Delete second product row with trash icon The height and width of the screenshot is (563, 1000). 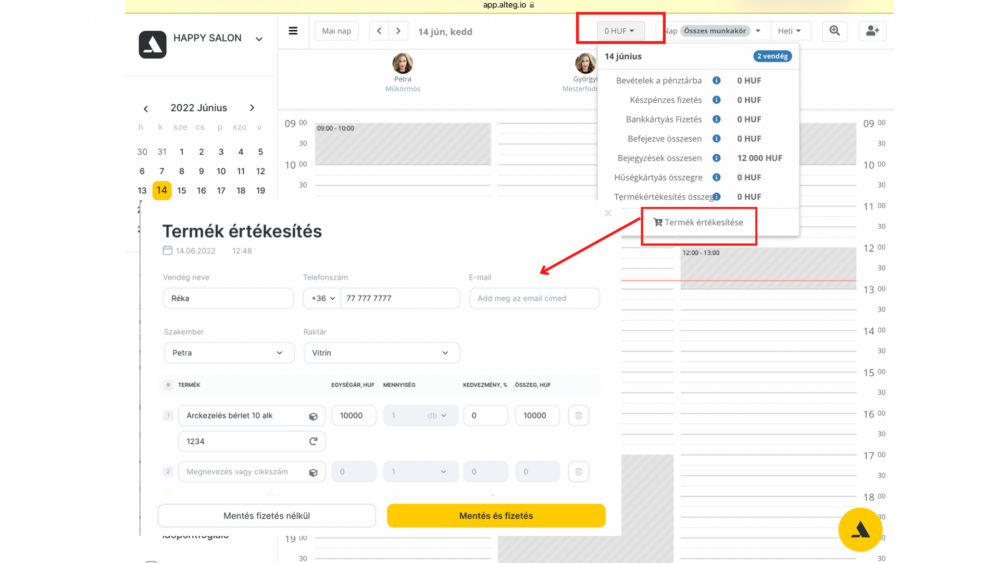(x=578, y=472)
